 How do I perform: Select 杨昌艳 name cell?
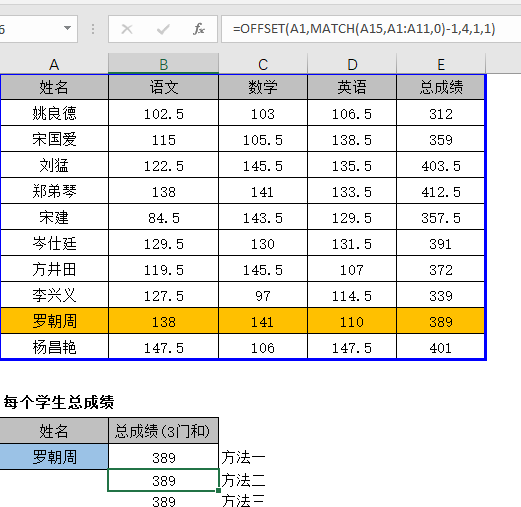pos(54,347)
